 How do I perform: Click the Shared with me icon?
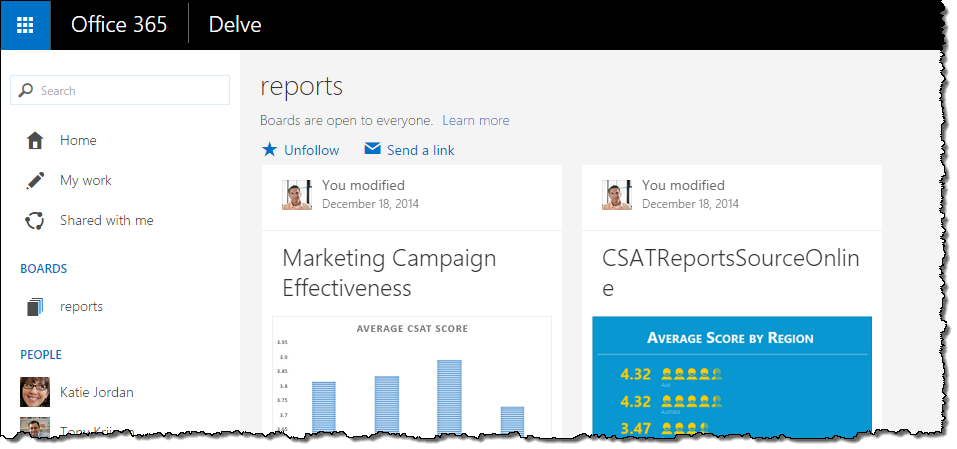[x=34, y=221]
